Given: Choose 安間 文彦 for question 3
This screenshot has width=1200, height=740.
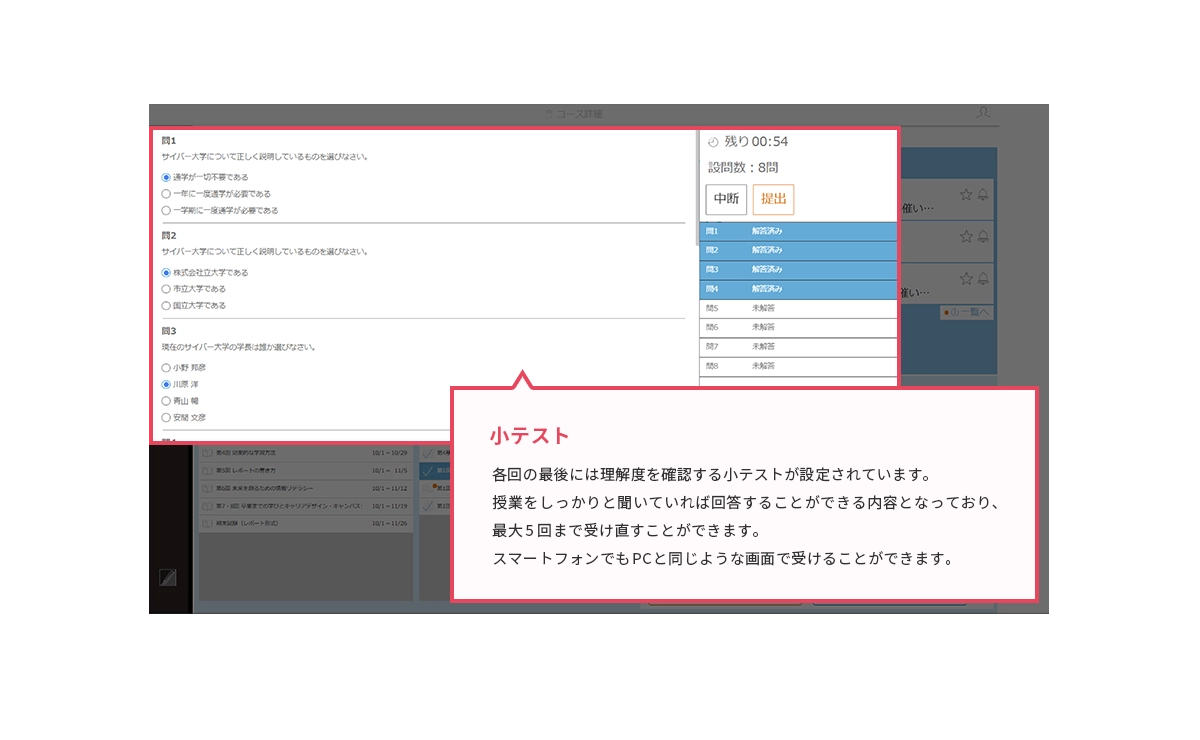Looking at the screenshot, I should click(x=166, y=417).
